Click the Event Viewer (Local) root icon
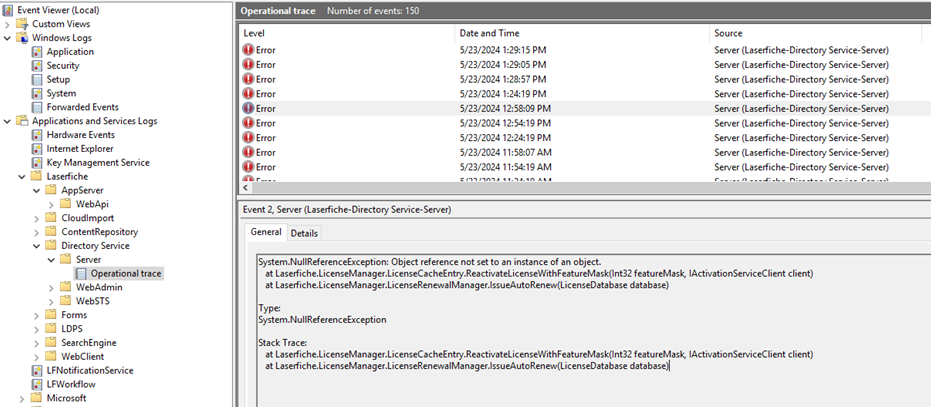The height and width of the screenshot is (407, 931). click(x=8, y=10)
